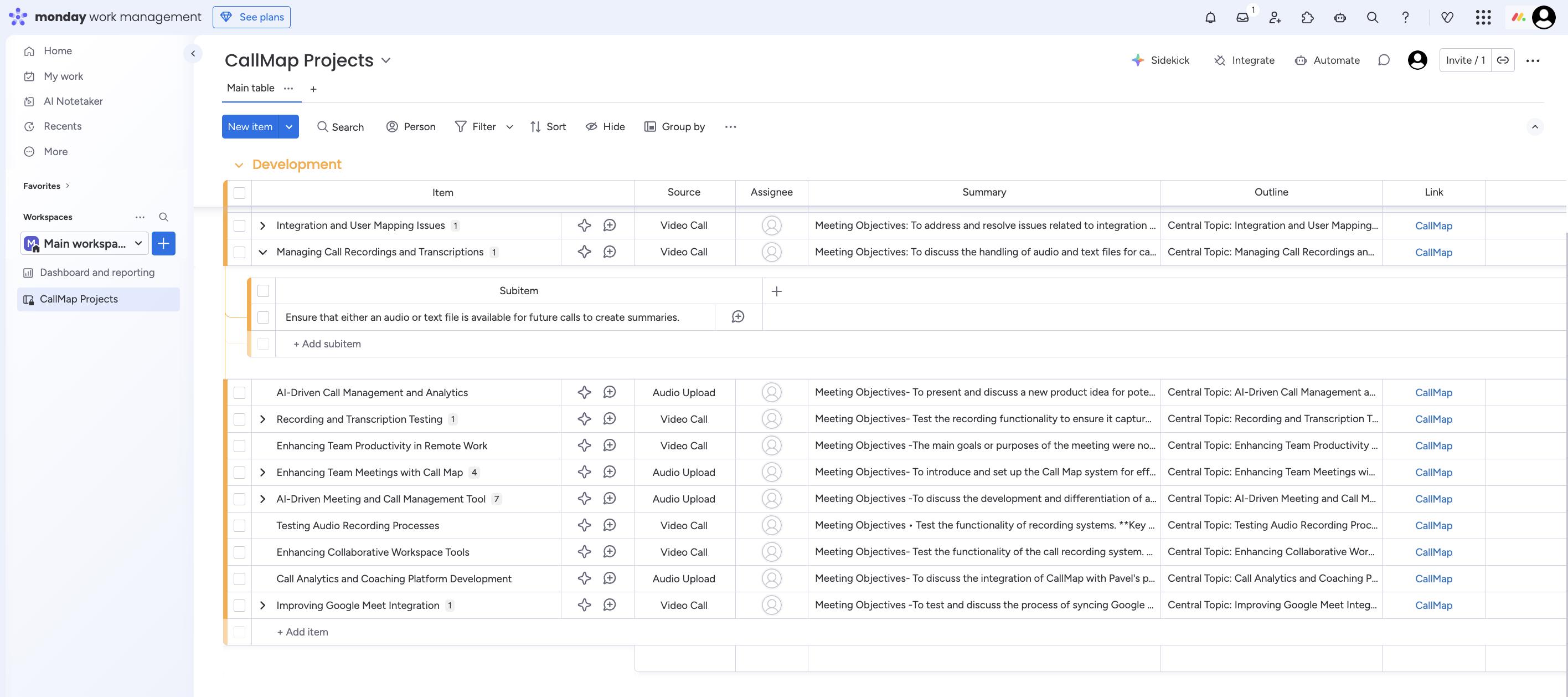Open the notifications bell
Image resolution: width=1568 pixels, height=697 pixels.
click(1210, 17)
